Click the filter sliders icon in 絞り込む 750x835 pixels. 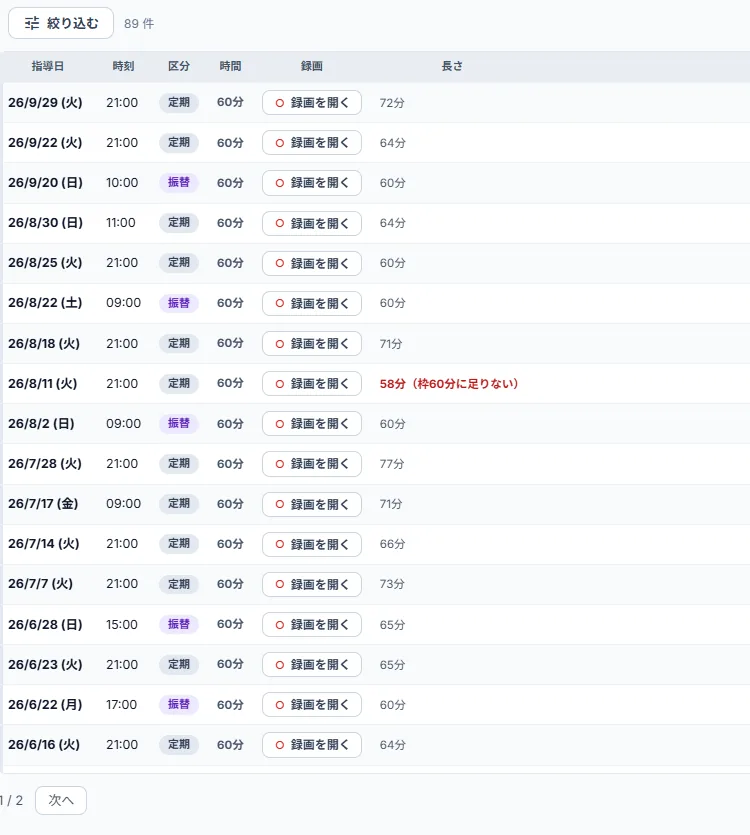[32, 23]
